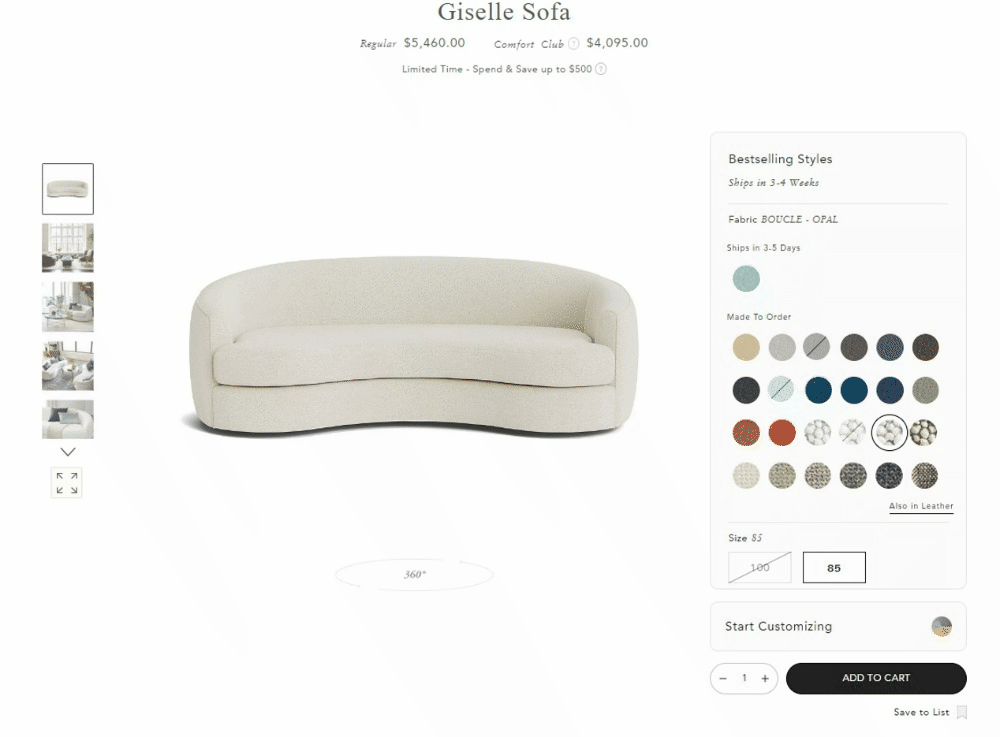Click the ADD TO CART button
The image size is (1000, 737).
coord(876,678)
